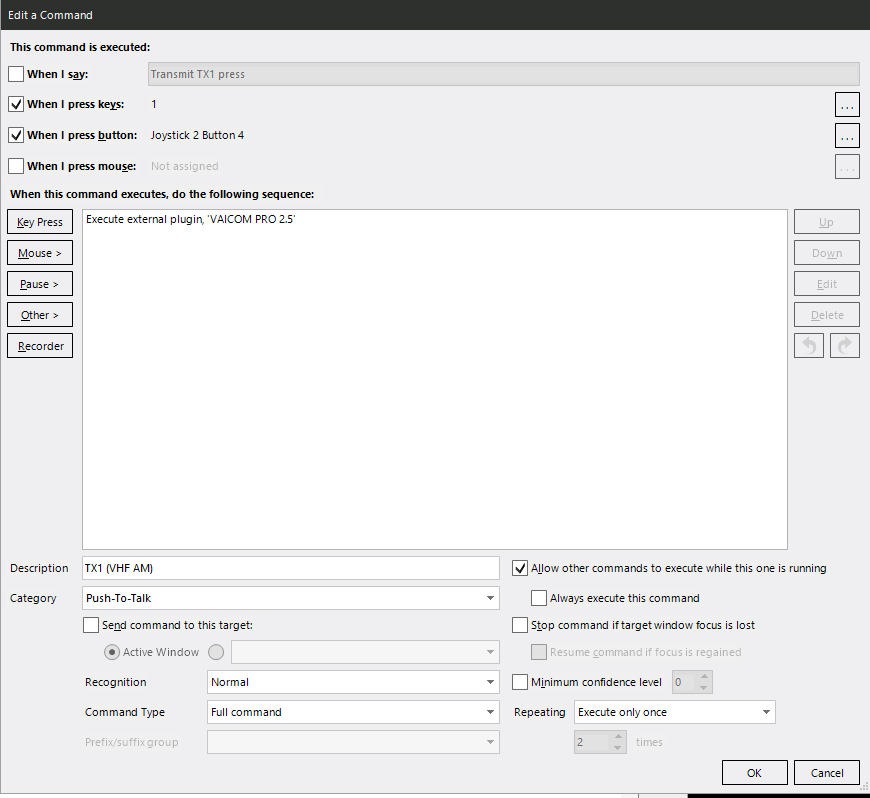Image resolution: width=870 pixels, height=798 pixels.
Task: Open the 'Mouse >' actions menu
Action: tap(40, 253)
